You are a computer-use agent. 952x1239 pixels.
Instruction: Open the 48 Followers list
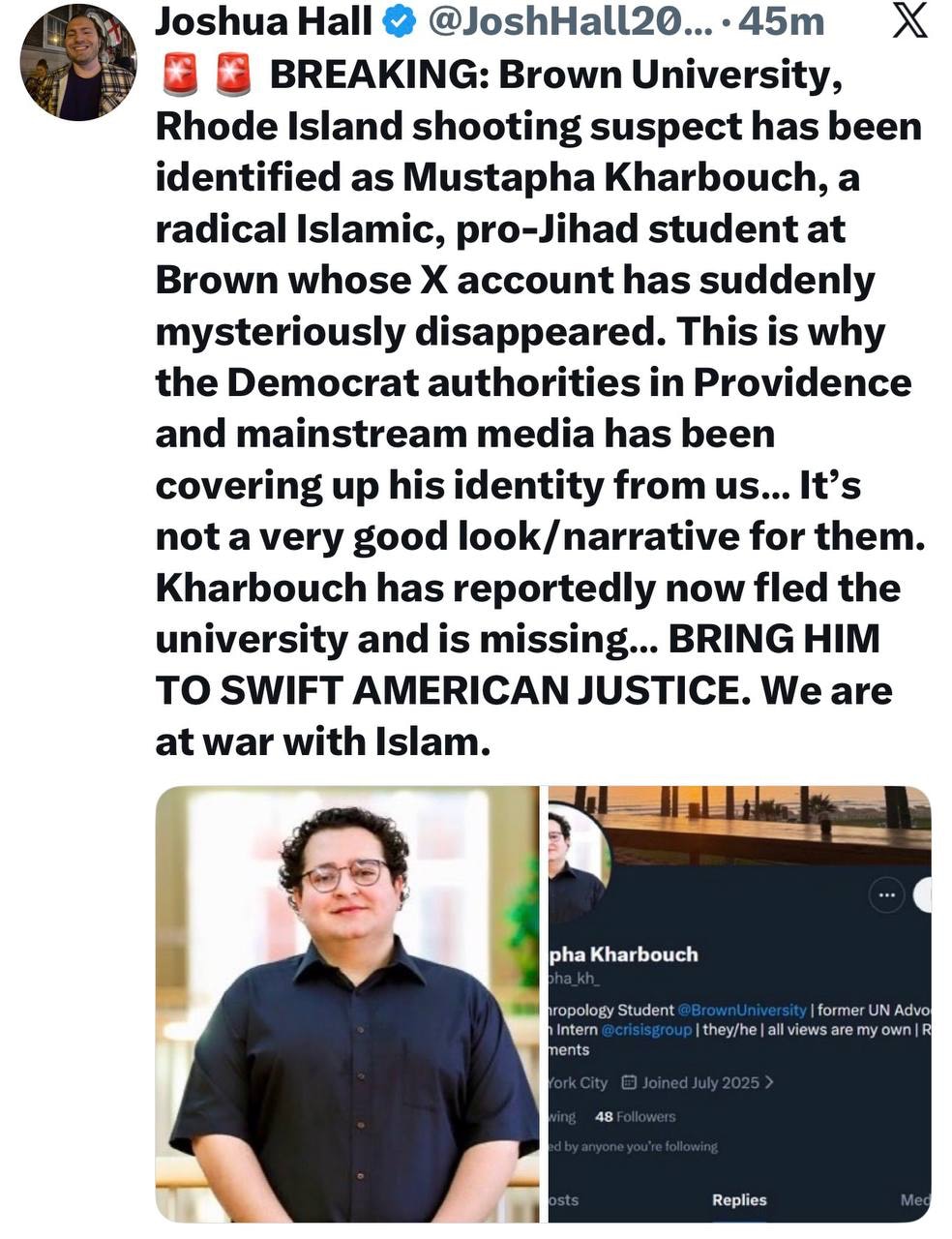(635, 1116)
